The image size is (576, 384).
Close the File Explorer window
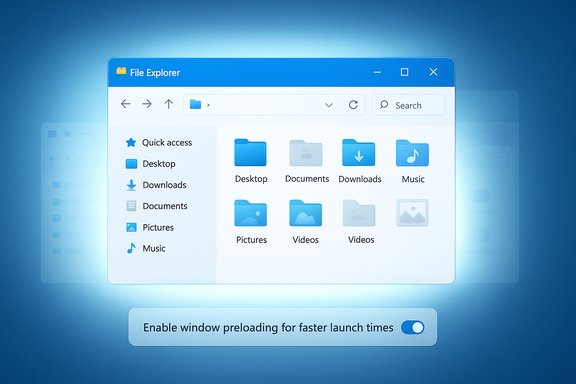(x=433, y=72)
